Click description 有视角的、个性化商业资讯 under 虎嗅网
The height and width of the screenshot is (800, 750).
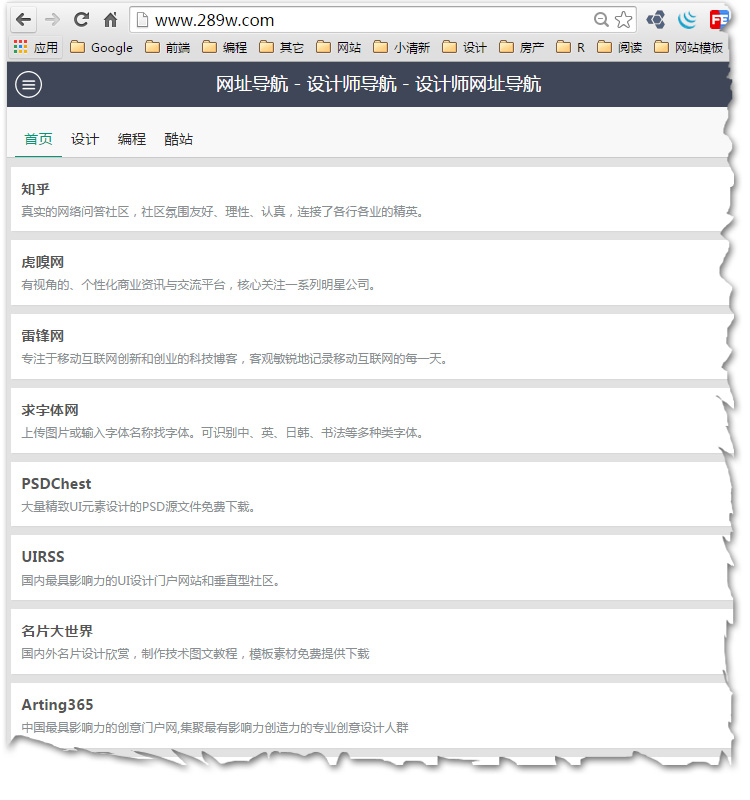coord(199,284)
